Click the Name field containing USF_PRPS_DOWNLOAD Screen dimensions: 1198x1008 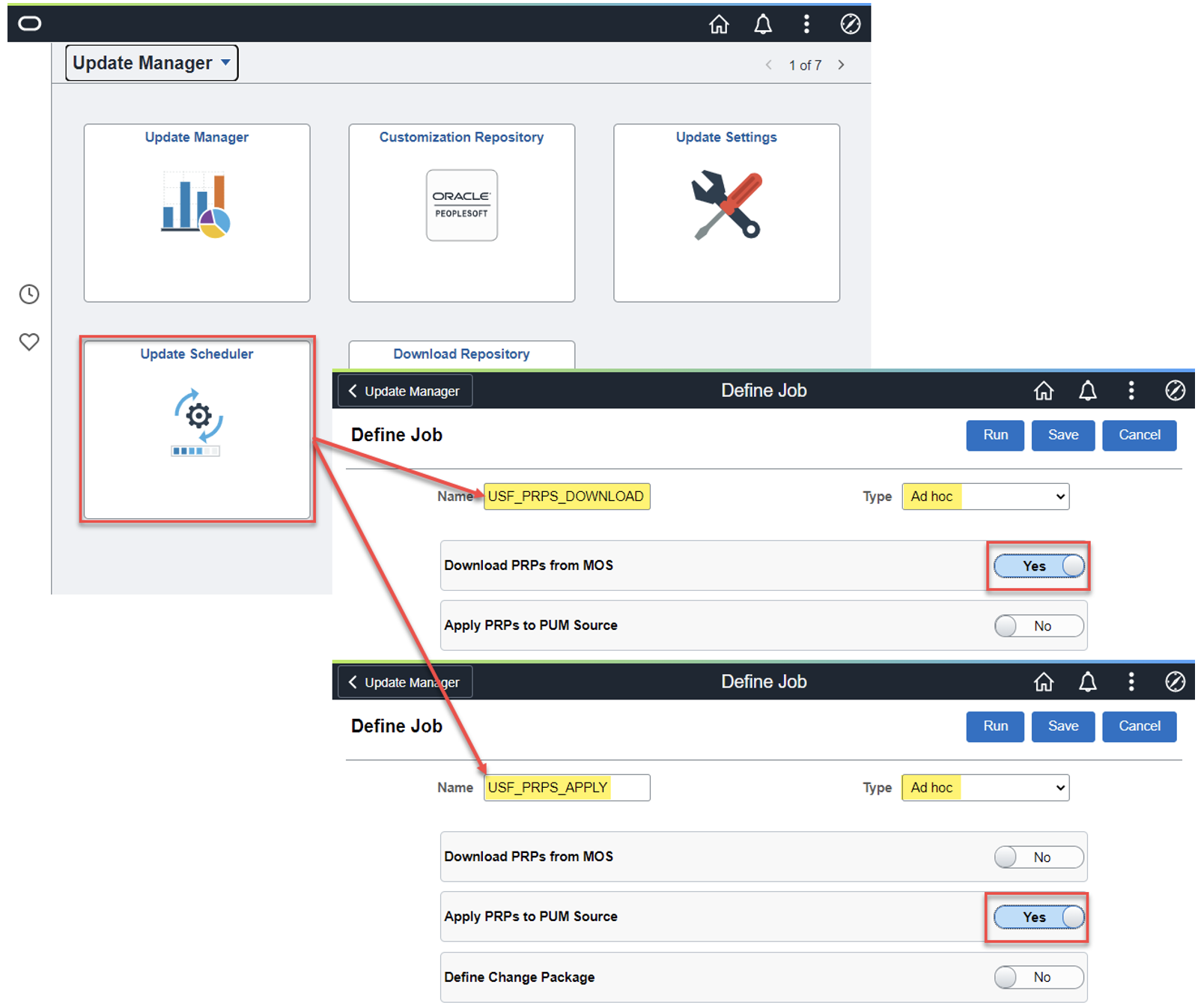click(x=567, y=497)
